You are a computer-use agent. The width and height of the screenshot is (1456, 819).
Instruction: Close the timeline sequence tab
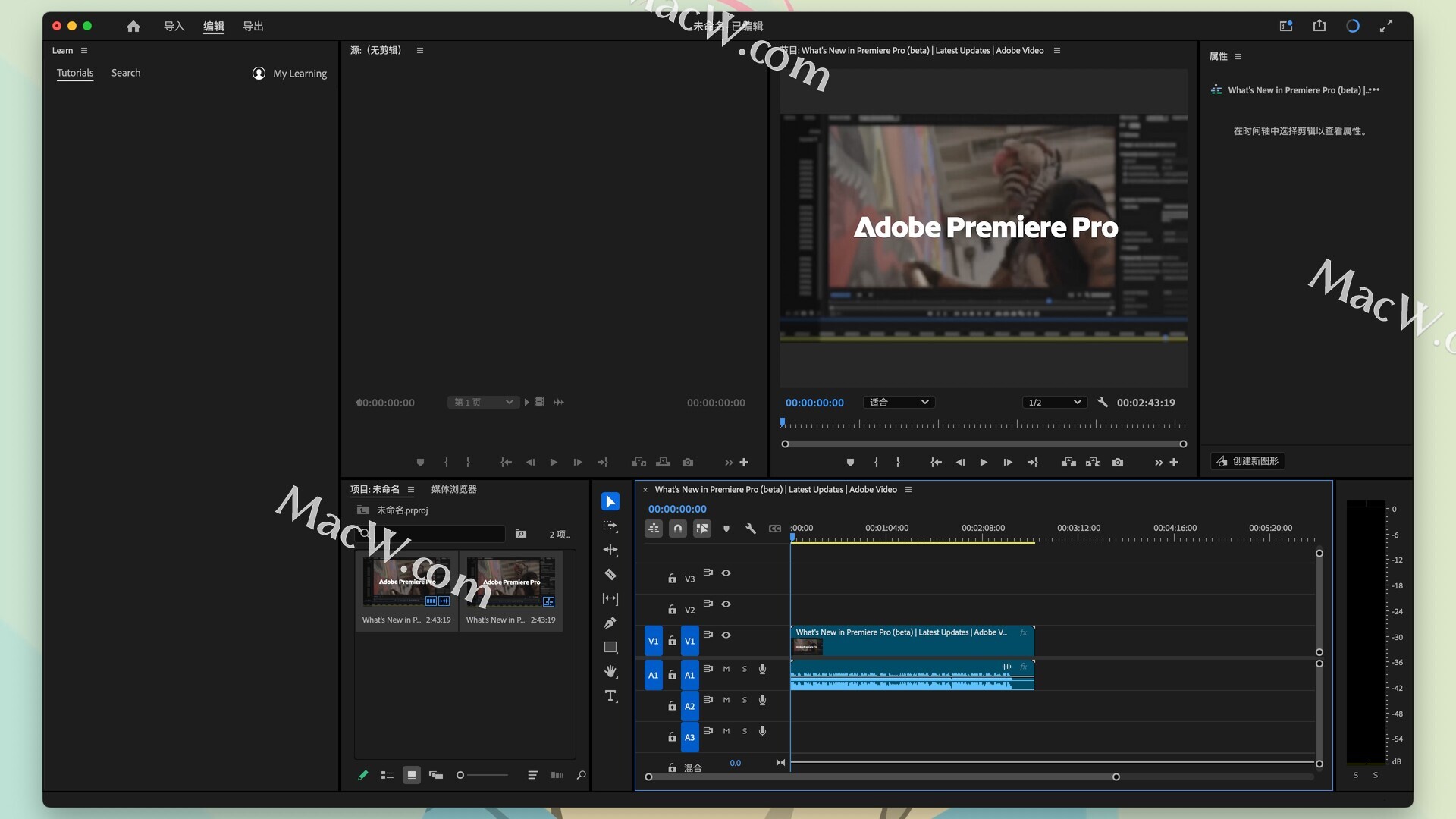645,490
